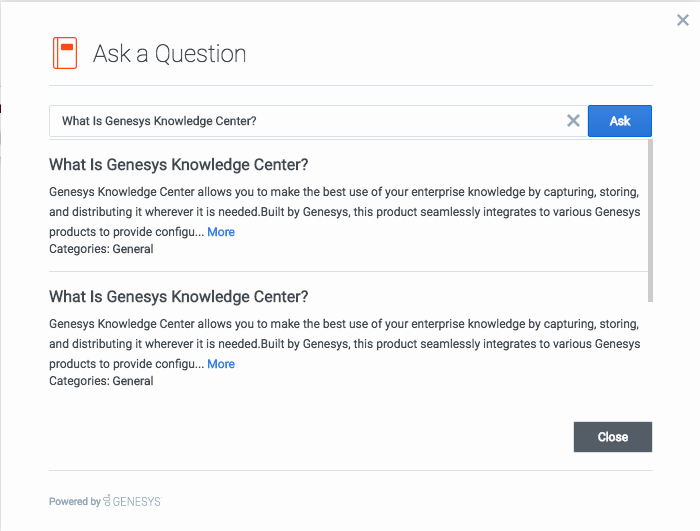The image size is (700, 531).
Task: Dismiss dialog using top-right X icon
Action: pos(682,20)
